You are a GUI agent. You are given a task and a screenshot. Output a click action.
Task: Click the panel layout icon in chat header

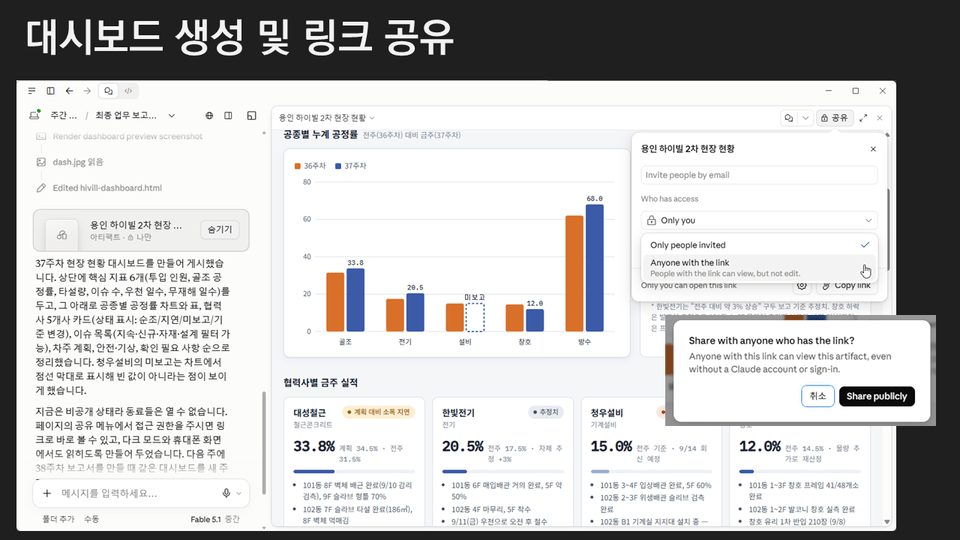point(252,115)
